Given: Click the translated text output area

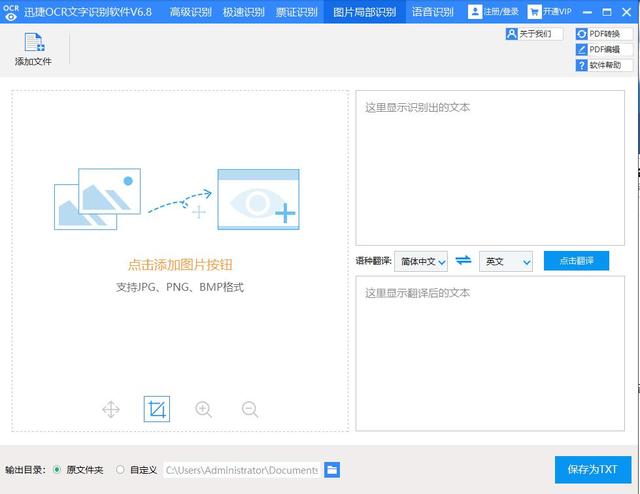Looking at the screenshot, I should pos(490,353).
